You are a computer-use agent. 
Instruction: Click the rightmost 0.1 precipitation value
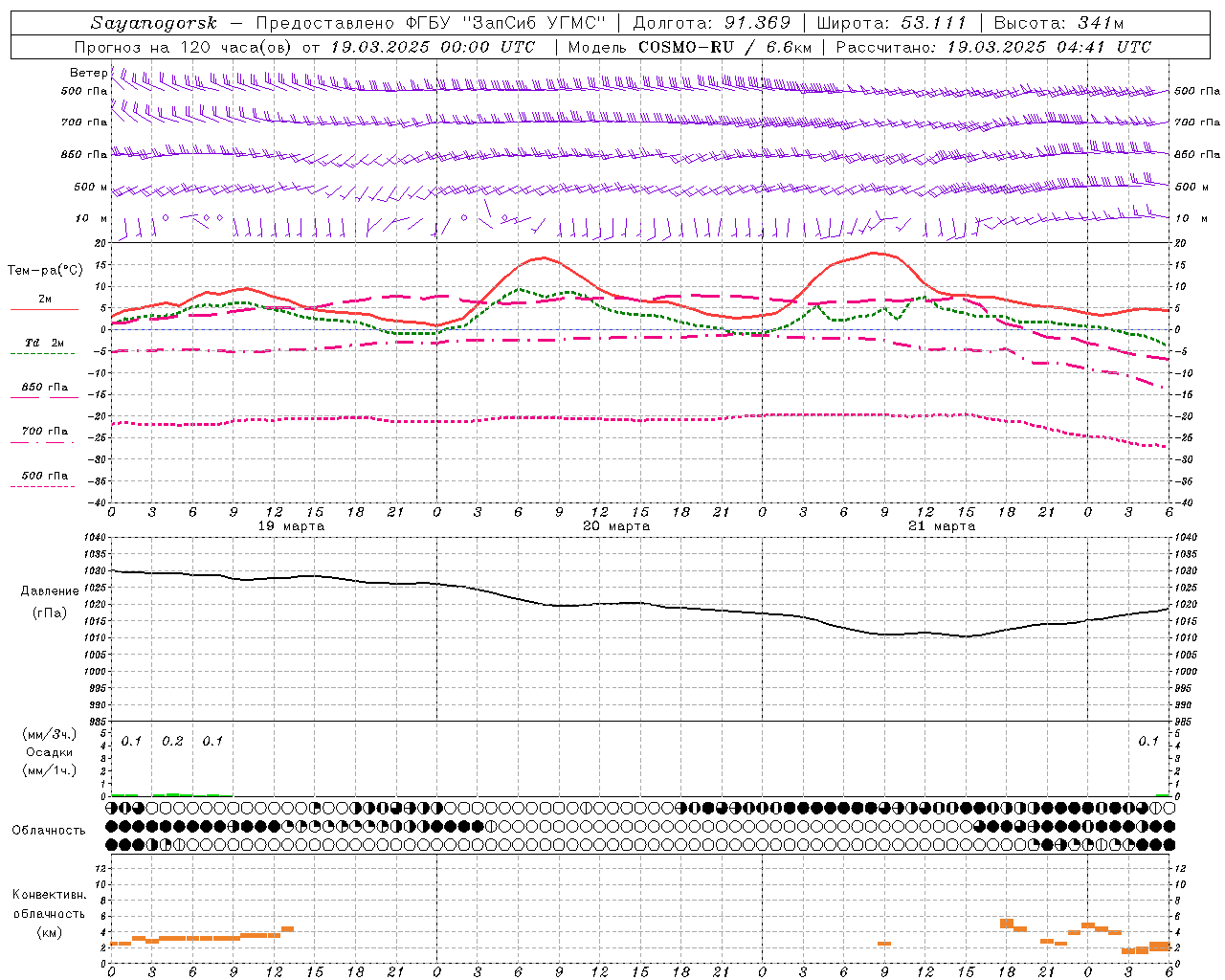pos(1148,741)
